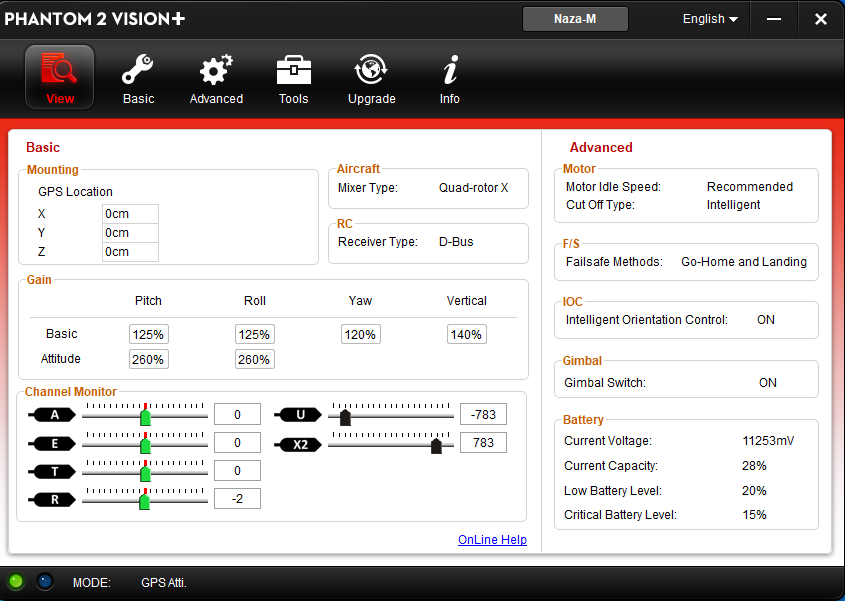Open the OnLine Help link
The width and height of the screenshot is (845, 601).
(x=492, y=540)
